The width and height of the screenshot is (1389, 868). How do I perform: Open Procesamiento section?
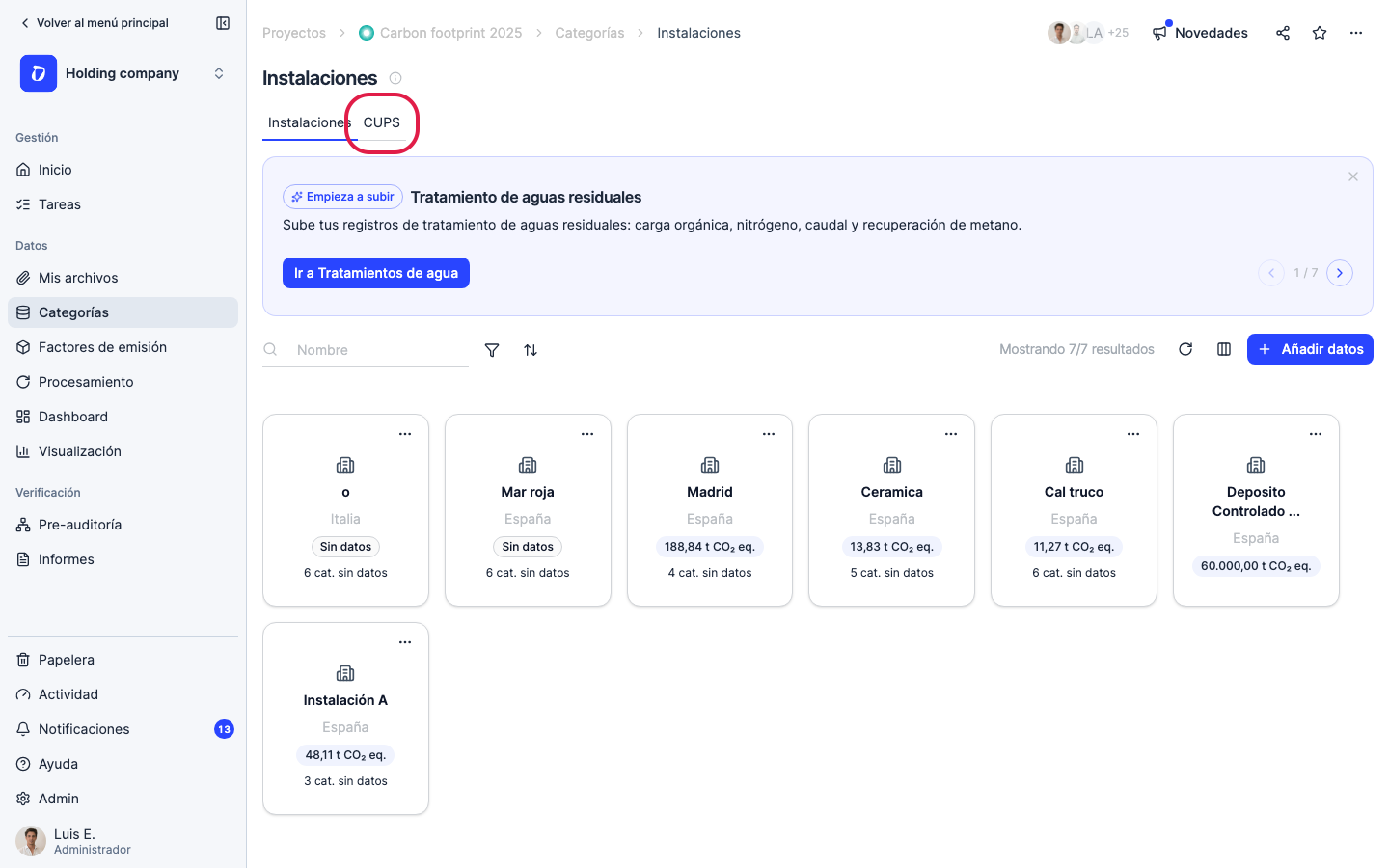(x=123, y=382)
